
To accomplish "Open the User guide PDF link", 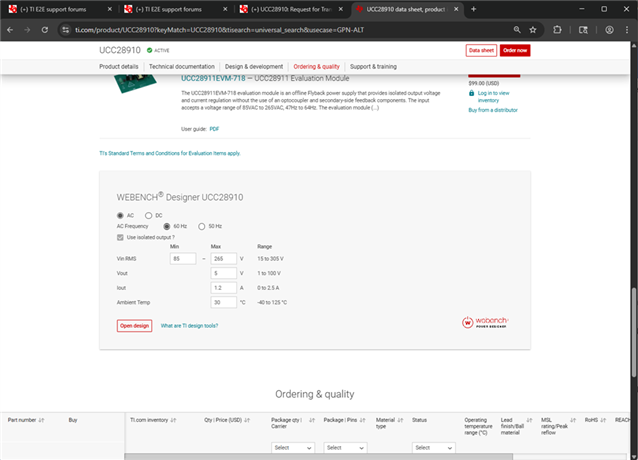I will coord(214,129).
